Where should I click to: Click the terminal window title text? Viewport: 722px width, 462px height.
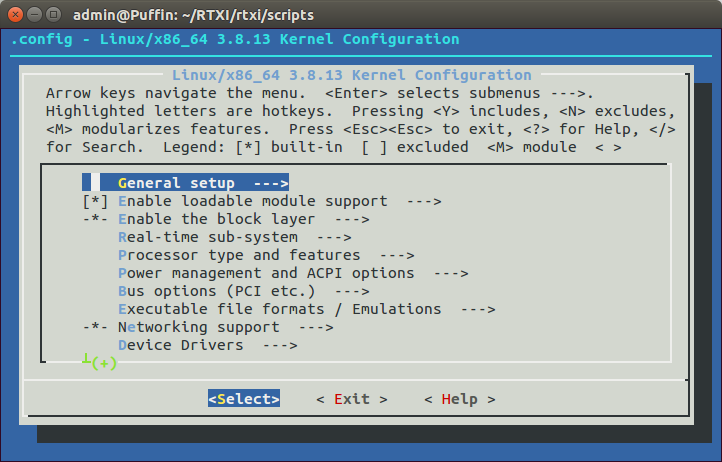(x=197, y=14)
